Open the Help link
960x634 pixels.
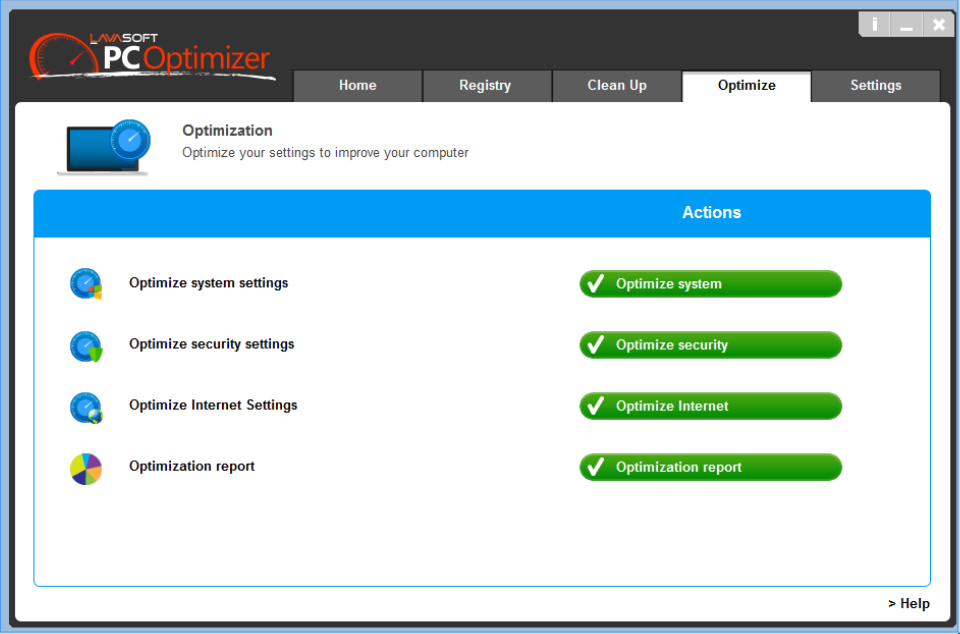(x=909, y=604)
